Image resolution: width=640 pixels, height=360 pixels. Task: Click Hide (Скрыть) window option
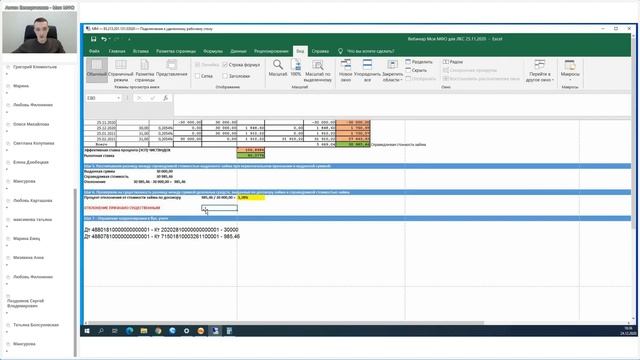tap(416, 70)
